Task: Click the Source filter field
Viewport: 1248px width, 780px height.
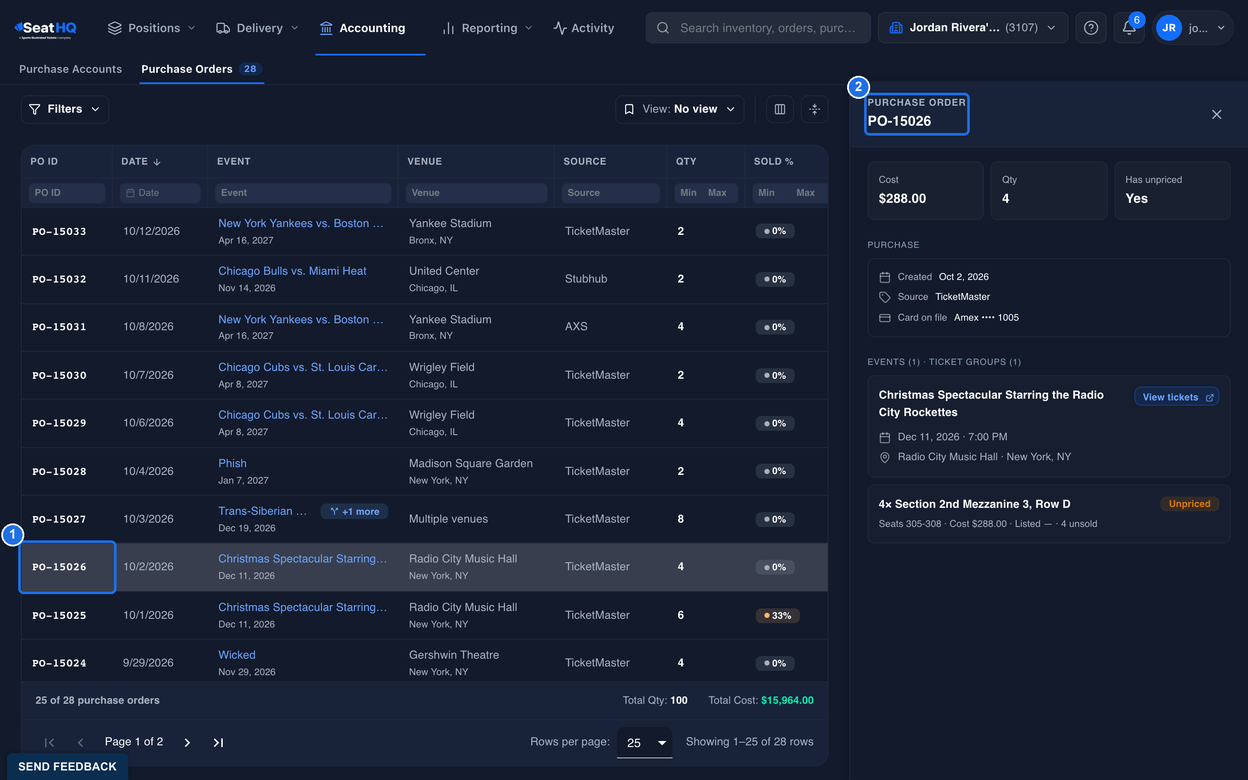Action: [x=611, y=193]
